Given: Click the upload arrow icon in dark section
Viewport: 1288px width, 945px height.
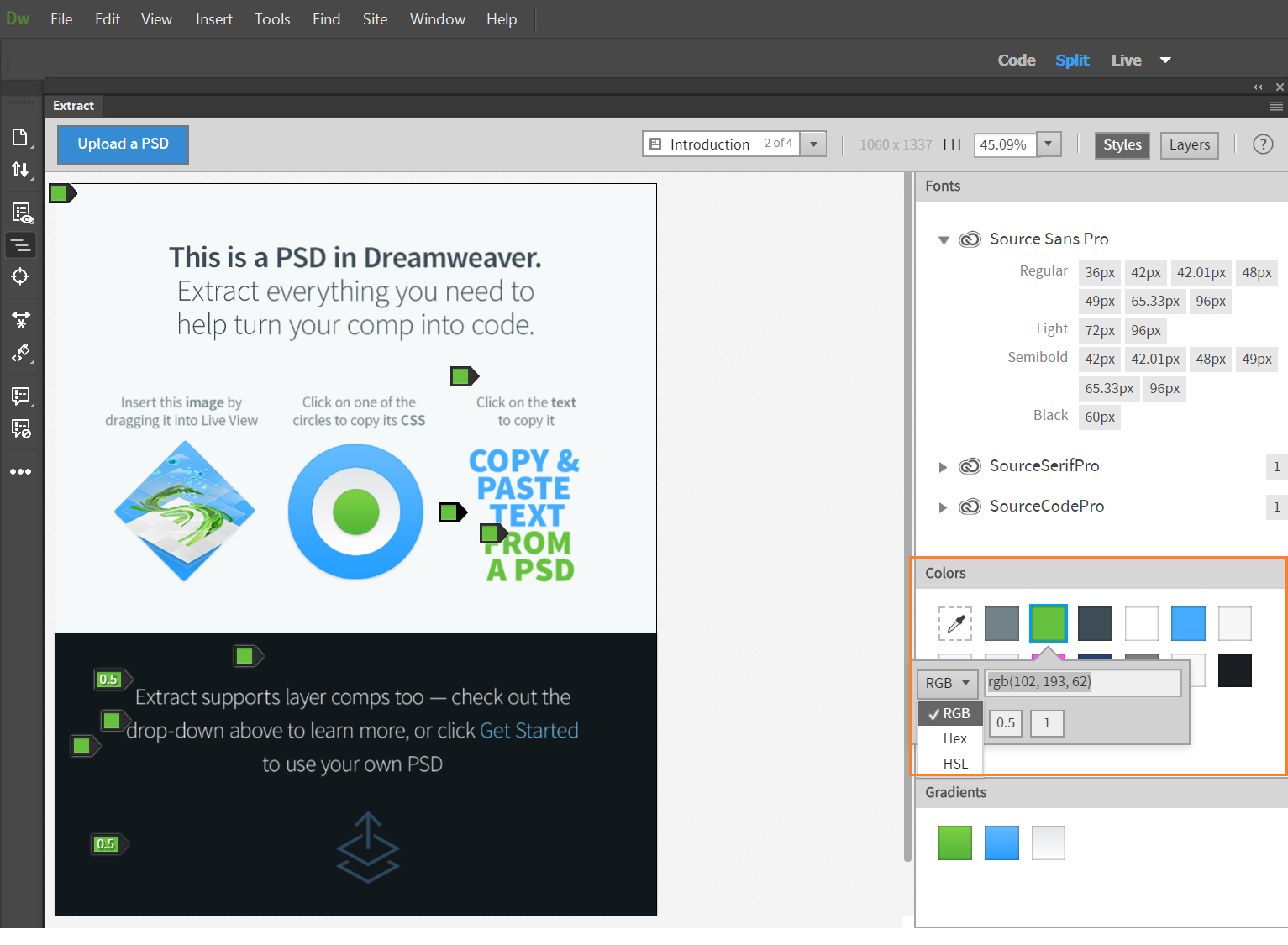Looking at the screenshot, I should point(368,847).
